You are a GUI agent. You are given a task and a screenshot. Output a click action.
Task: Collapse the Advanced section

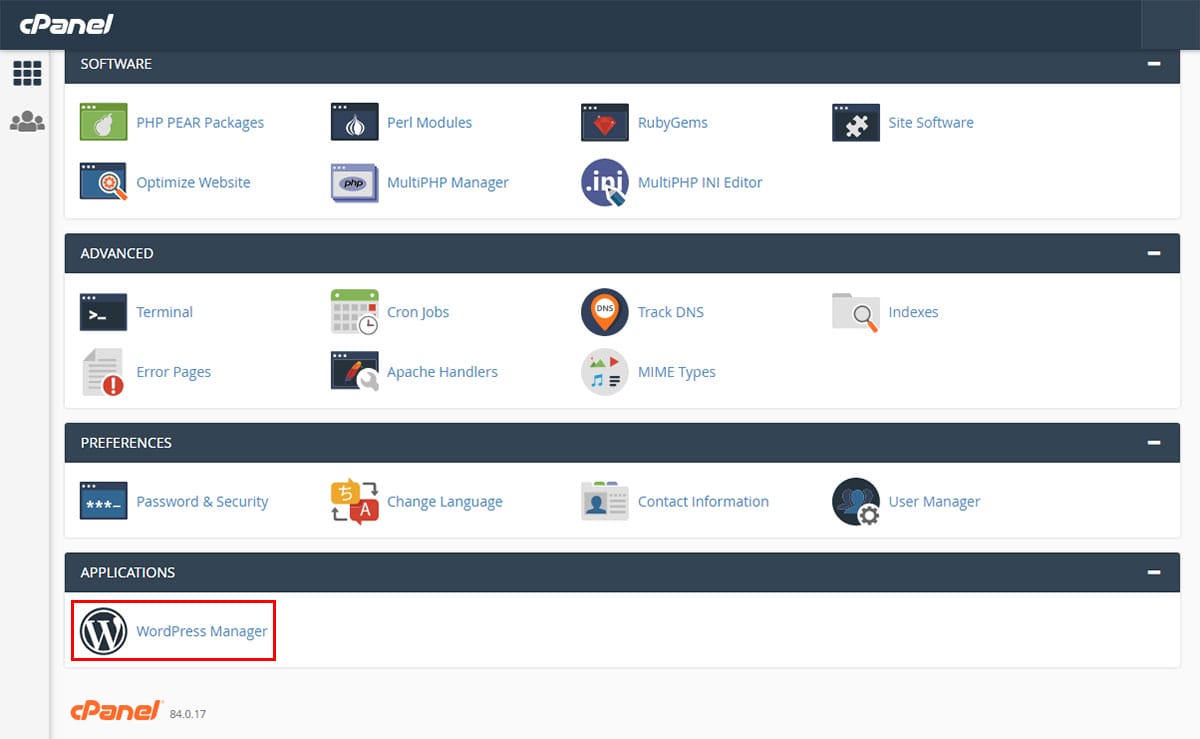(x=1154, y=254)
